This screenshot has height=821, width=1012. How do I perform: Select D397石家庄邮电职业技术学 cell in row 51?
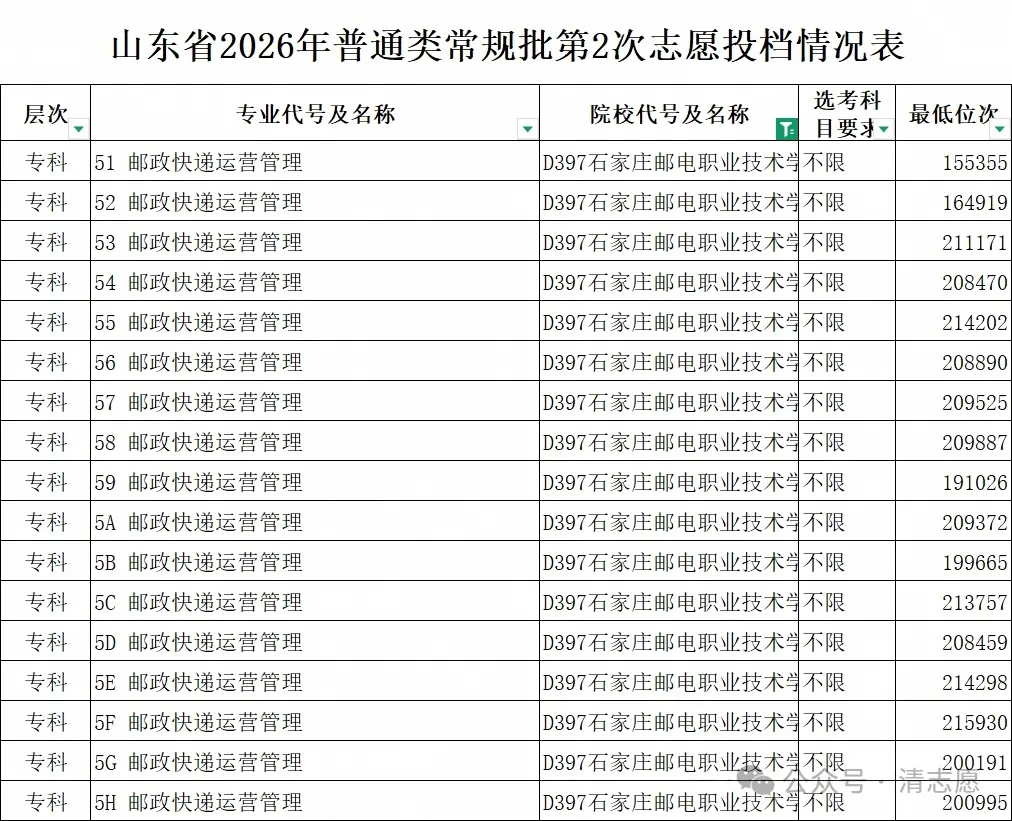(669, 161)
